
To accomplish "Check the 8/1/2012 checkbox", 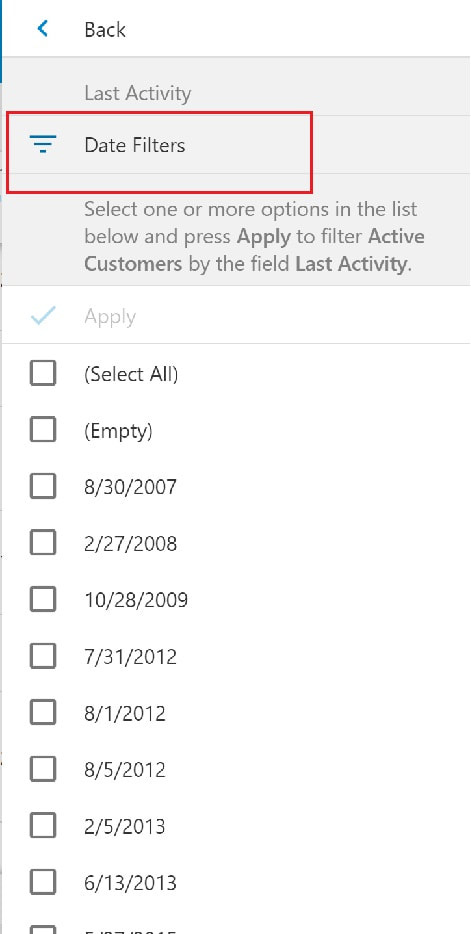I will (43, 712).
